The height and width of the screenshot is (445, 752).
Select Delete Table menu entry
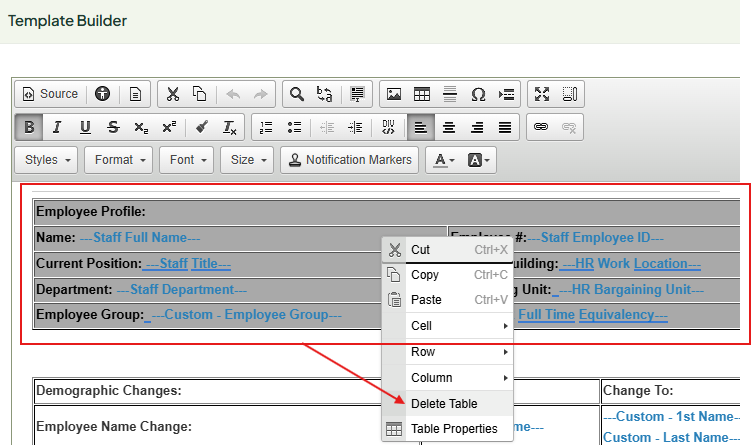coord(447,403)
